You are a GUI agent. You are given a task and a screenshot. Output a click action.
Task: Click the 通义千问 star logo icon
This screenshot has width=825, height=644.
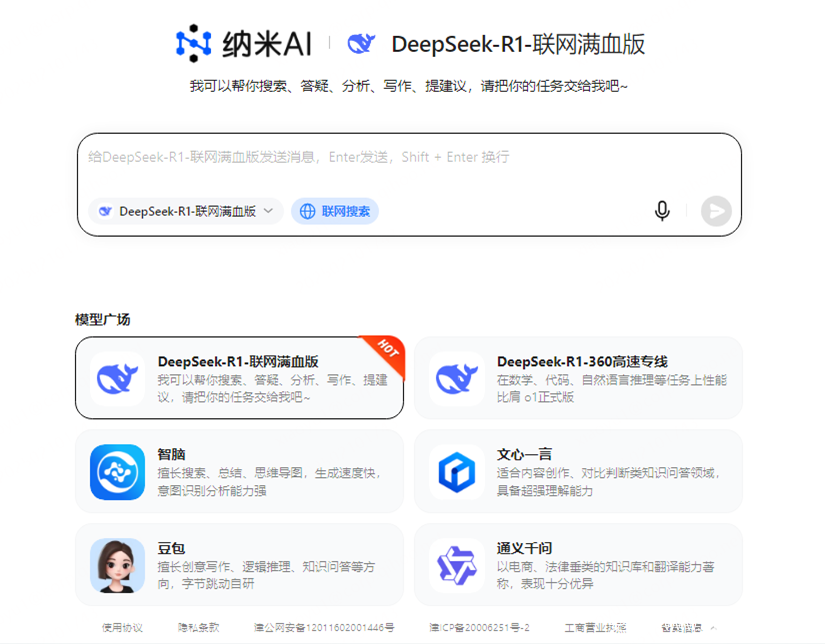[x=456, y=566]
